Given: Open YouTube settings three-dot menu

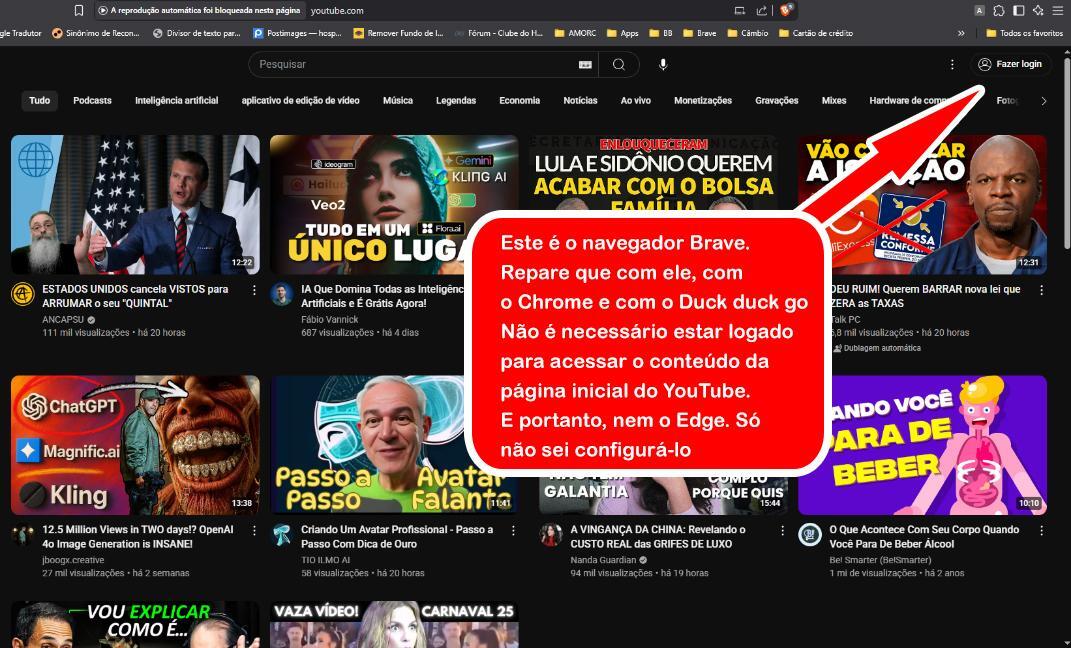Looking at the screenshot, I should (952, 64).
